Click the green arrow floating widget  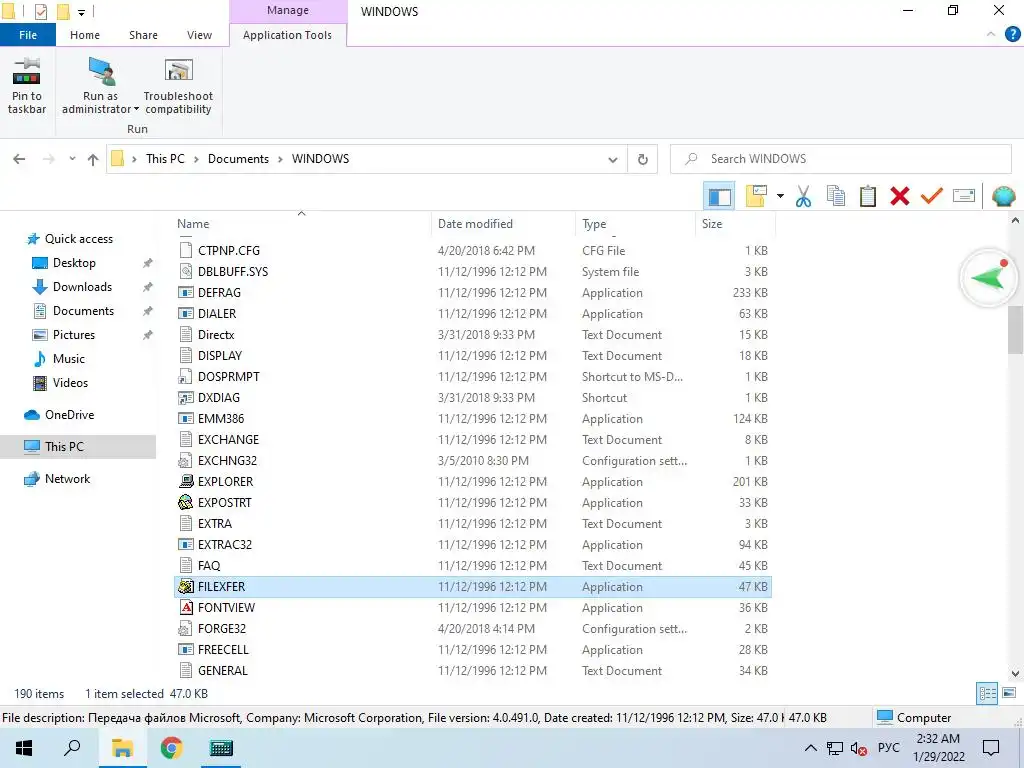coord(988,278)
